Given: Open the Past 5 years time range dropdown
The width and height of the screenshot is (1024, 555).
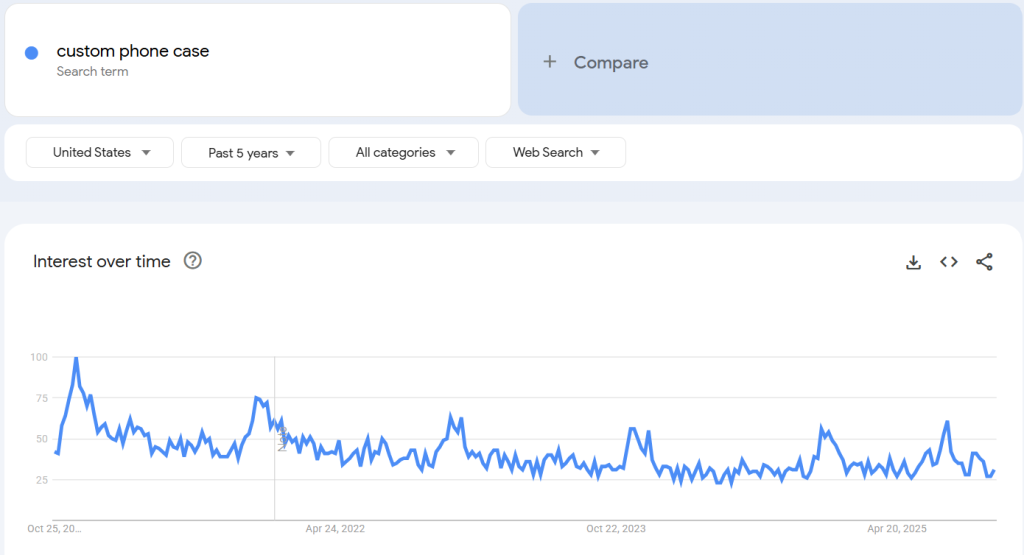Looking at the screenshot, I should [251, 153].
